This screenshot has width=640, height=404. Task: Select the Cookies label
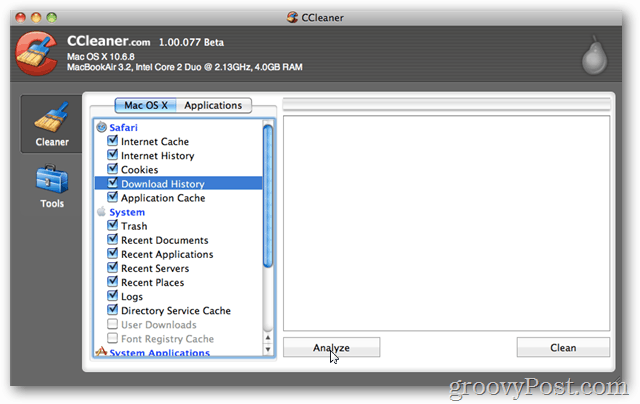tap(140, 170)
